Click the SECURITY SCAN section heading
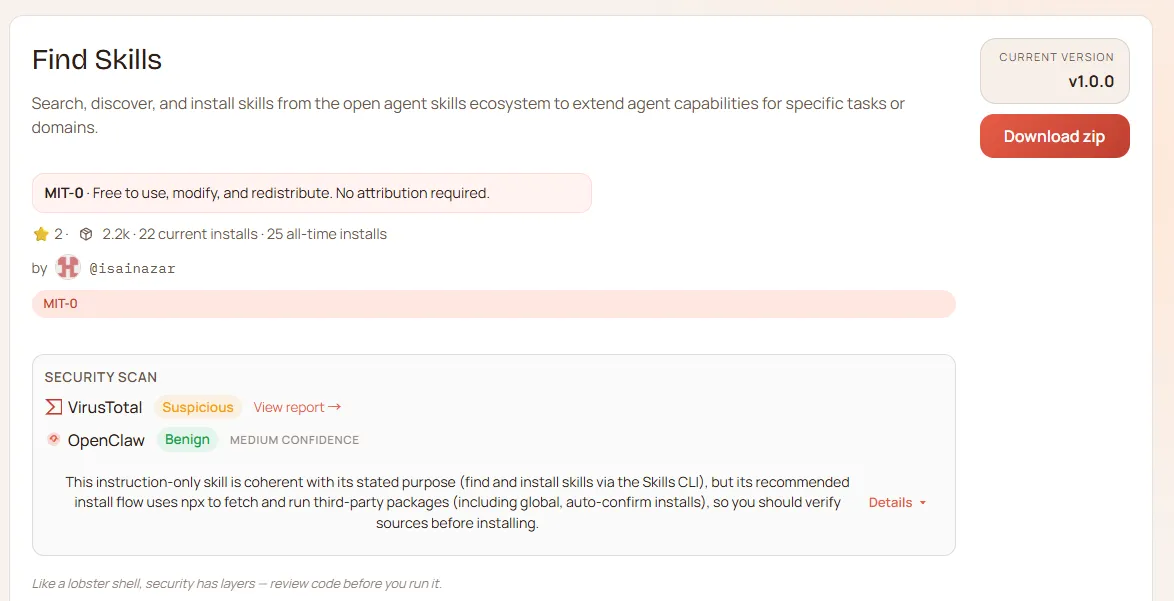The width and height of the screenshot is (1174, 601). 101,377
